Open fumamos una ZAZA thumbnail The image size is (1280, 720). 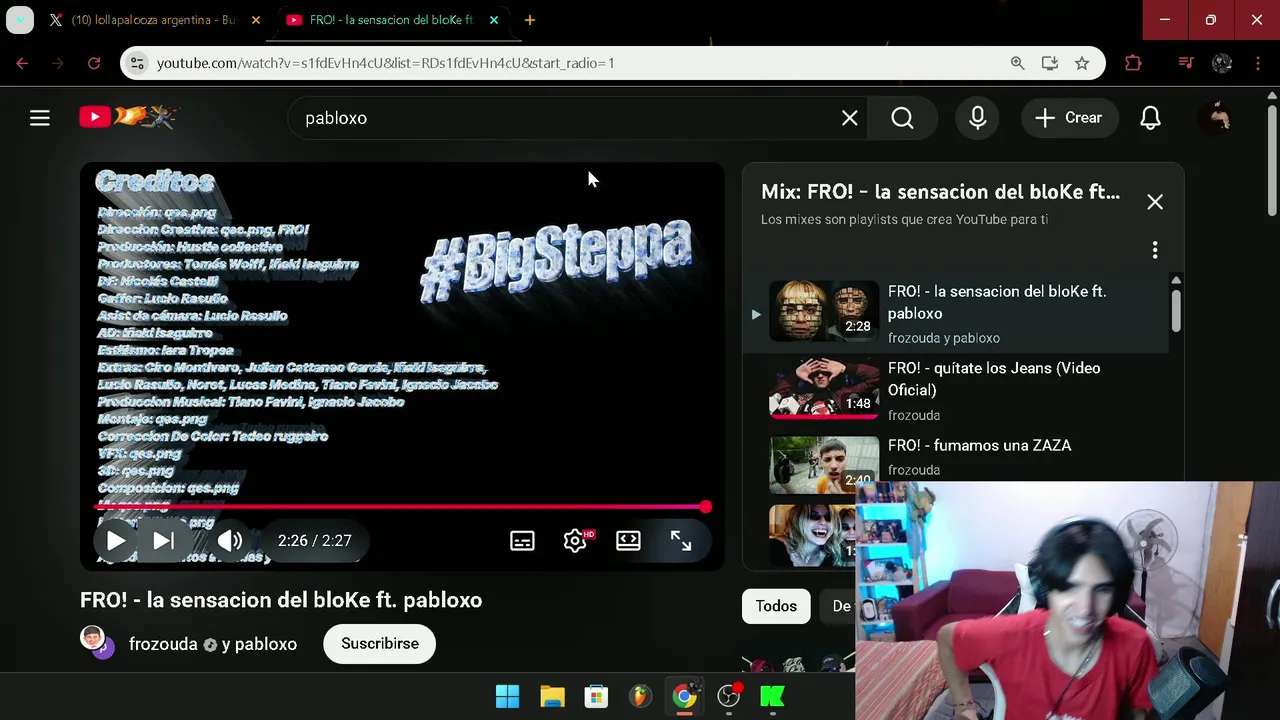point(824,464)
